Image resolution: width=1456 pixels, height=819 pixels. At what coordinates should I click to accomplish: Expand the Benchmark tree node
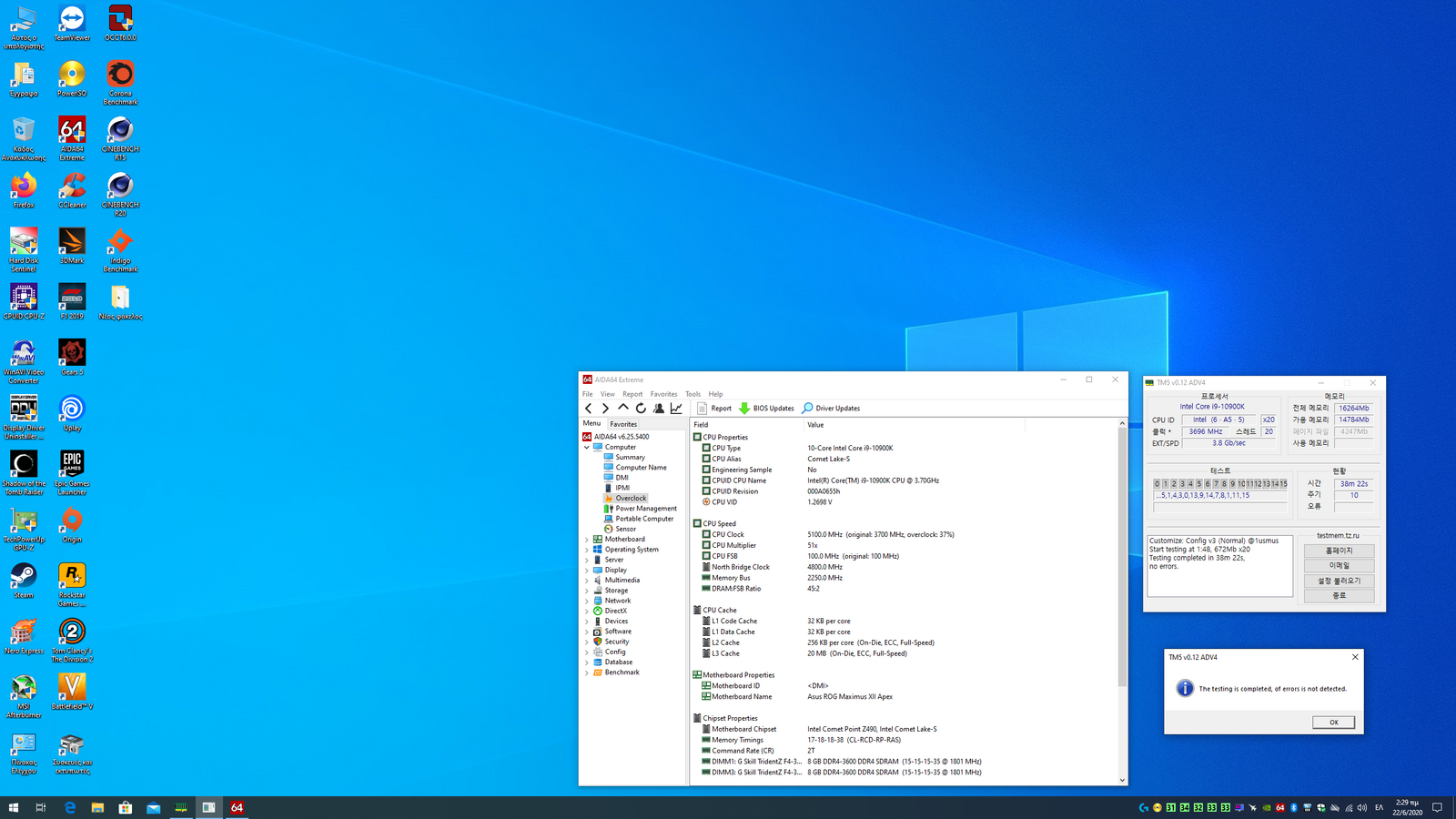click(587, 672)
